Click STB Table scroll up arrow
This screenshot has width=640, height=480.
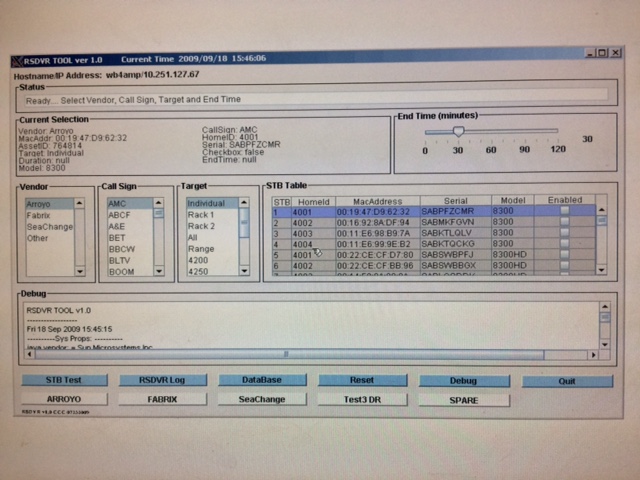point(601,210)
